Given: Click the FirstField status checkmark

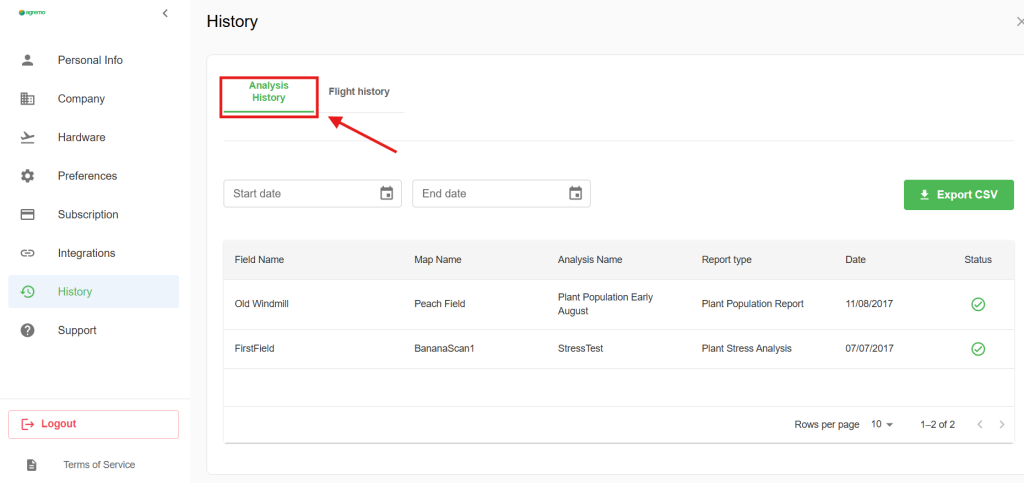Looking at the screenshot, I should click(978, 349).
